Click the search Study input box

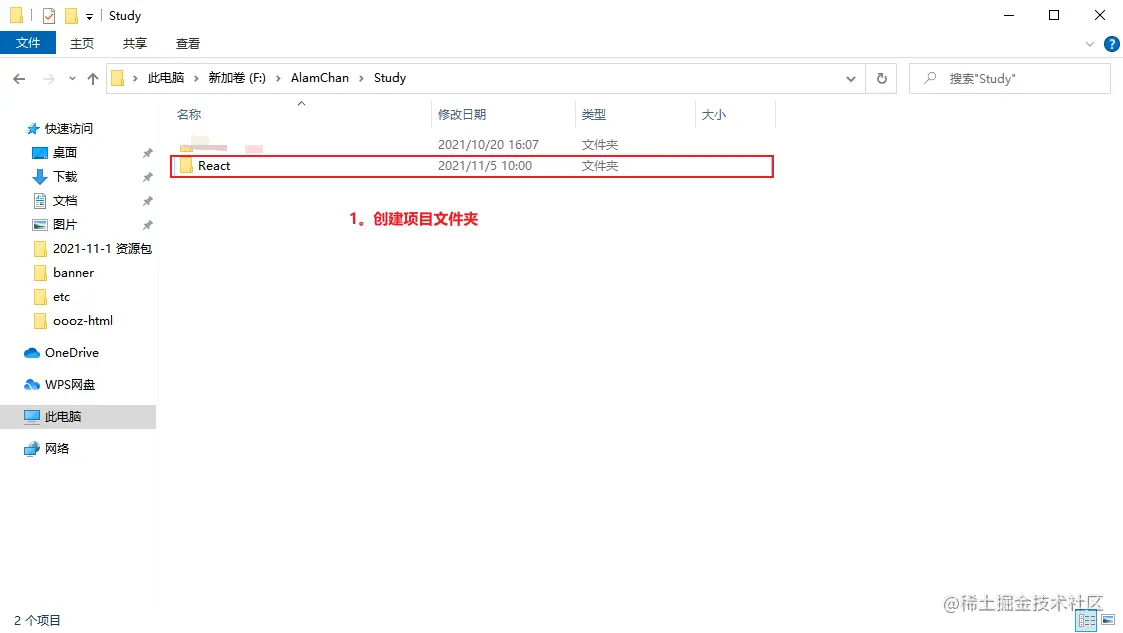[x=1009, y=79]
